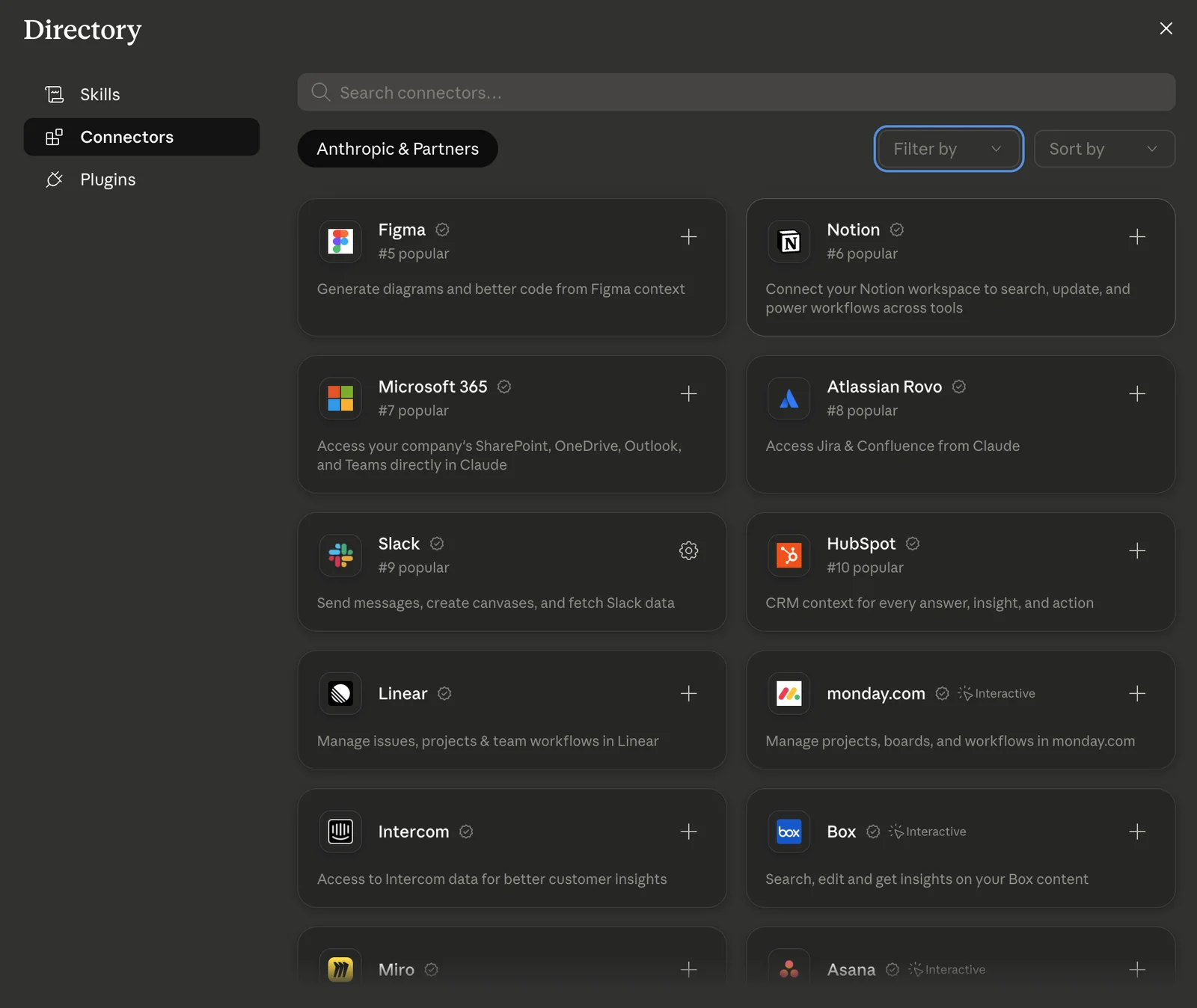Add the HubSpot connector
Image resolution: width=1197 pixels, height=1008 pixels.
[x=1136, y=551]
